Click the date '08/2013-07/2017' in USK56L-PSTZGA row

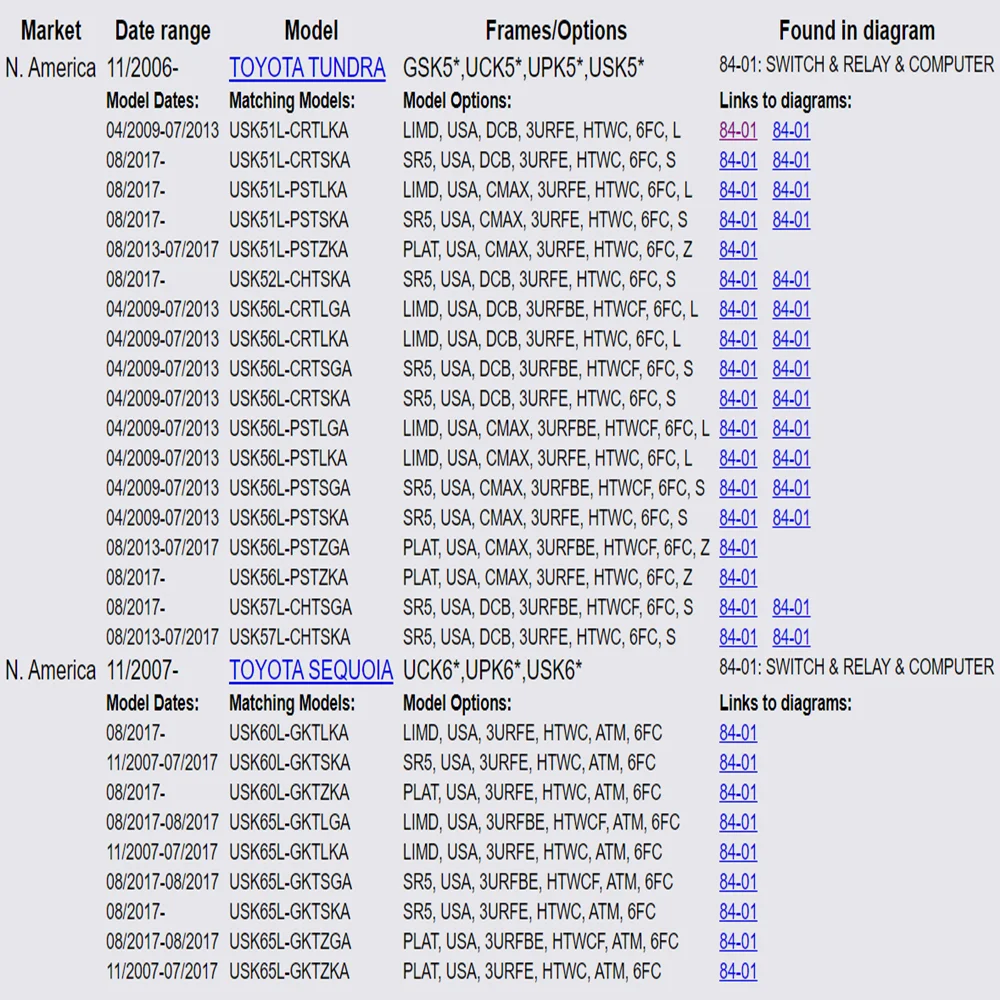(163, 547)
